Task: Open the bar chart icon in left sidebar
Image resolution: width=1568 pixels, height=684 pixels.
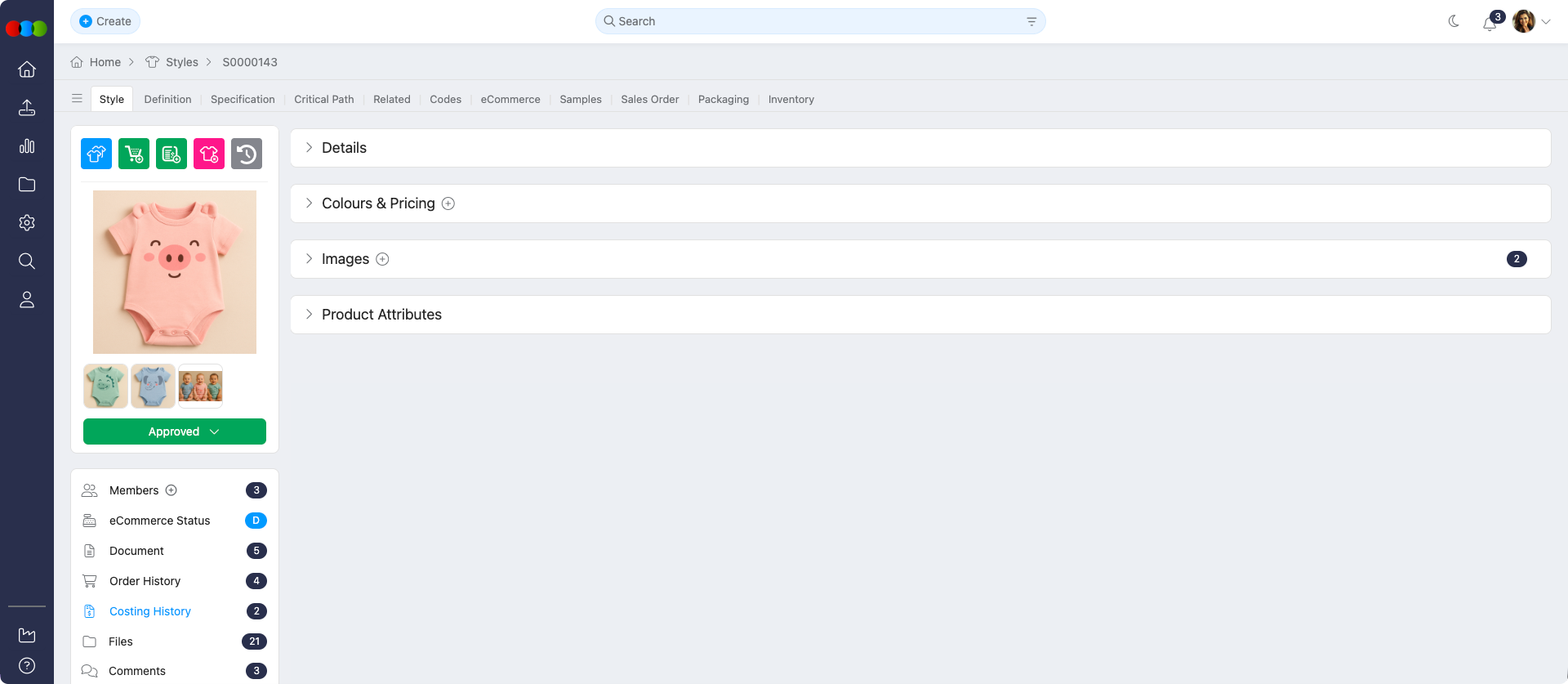Action: tap(27, 146)
